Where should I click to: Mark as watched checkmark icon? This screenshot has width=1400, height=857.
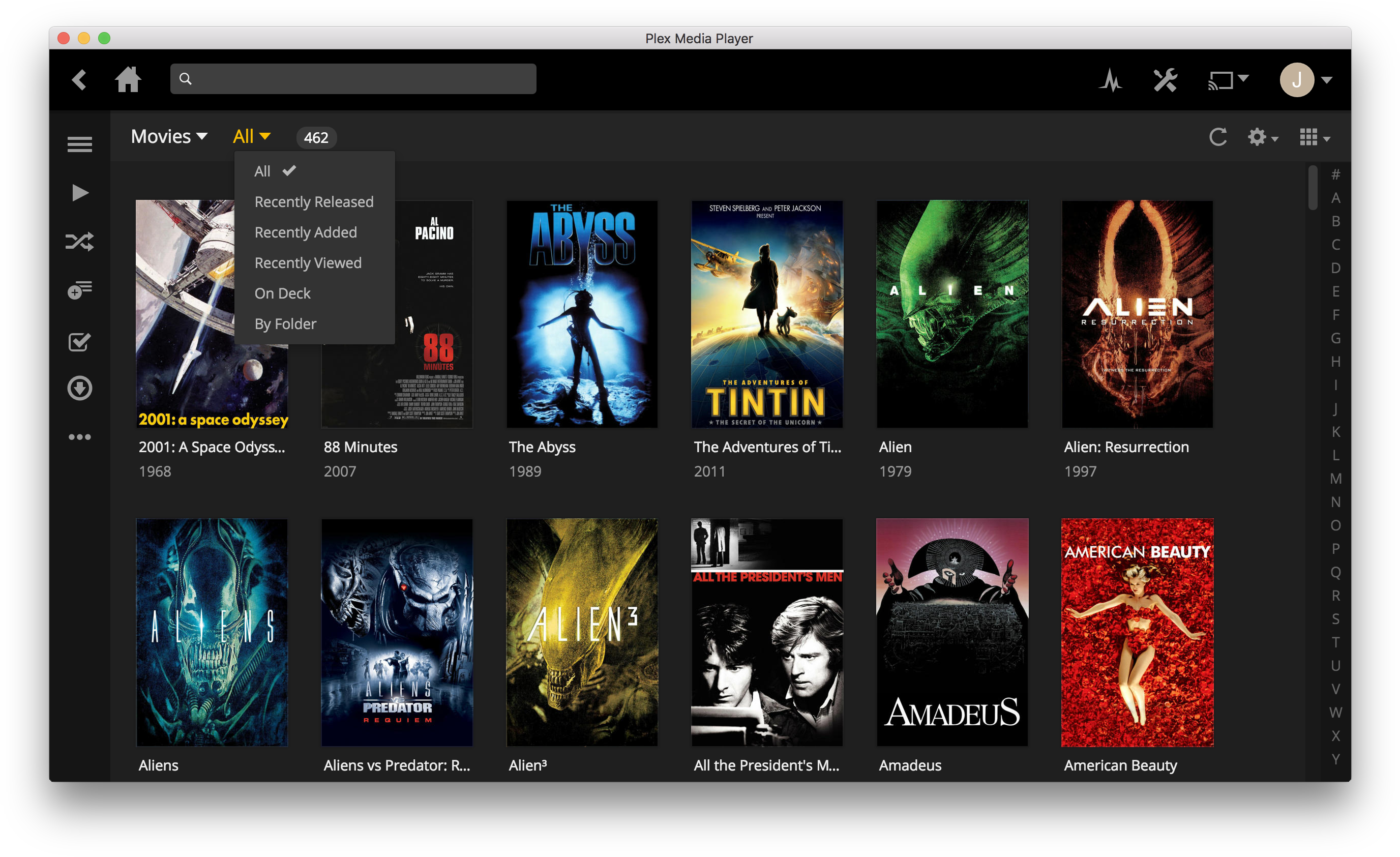click(x=79, y=342)
